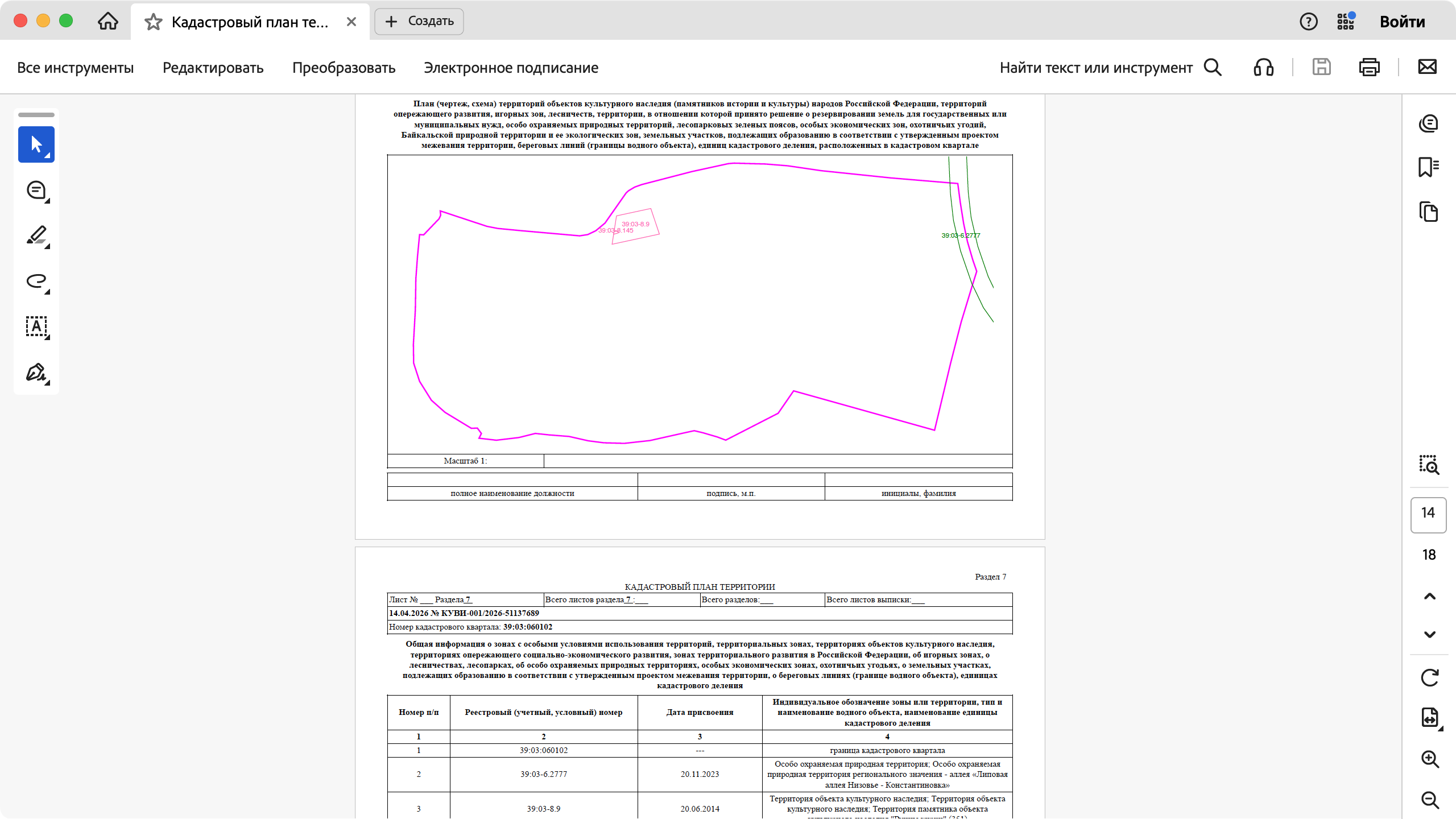Screen dimensions: 1456x819
Task: Click the Номер п/п column header
Action: 419,713
